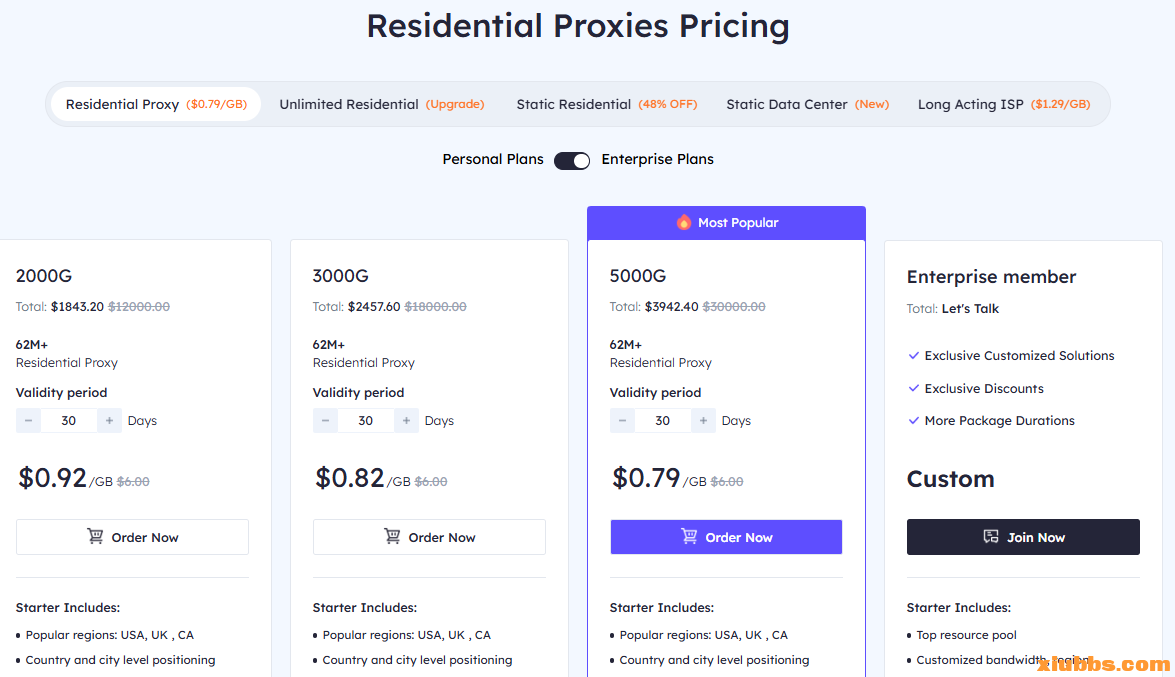Increase validity days for 3000G plan
Viewport: 1175px width, 677px height.
[406, 421]
